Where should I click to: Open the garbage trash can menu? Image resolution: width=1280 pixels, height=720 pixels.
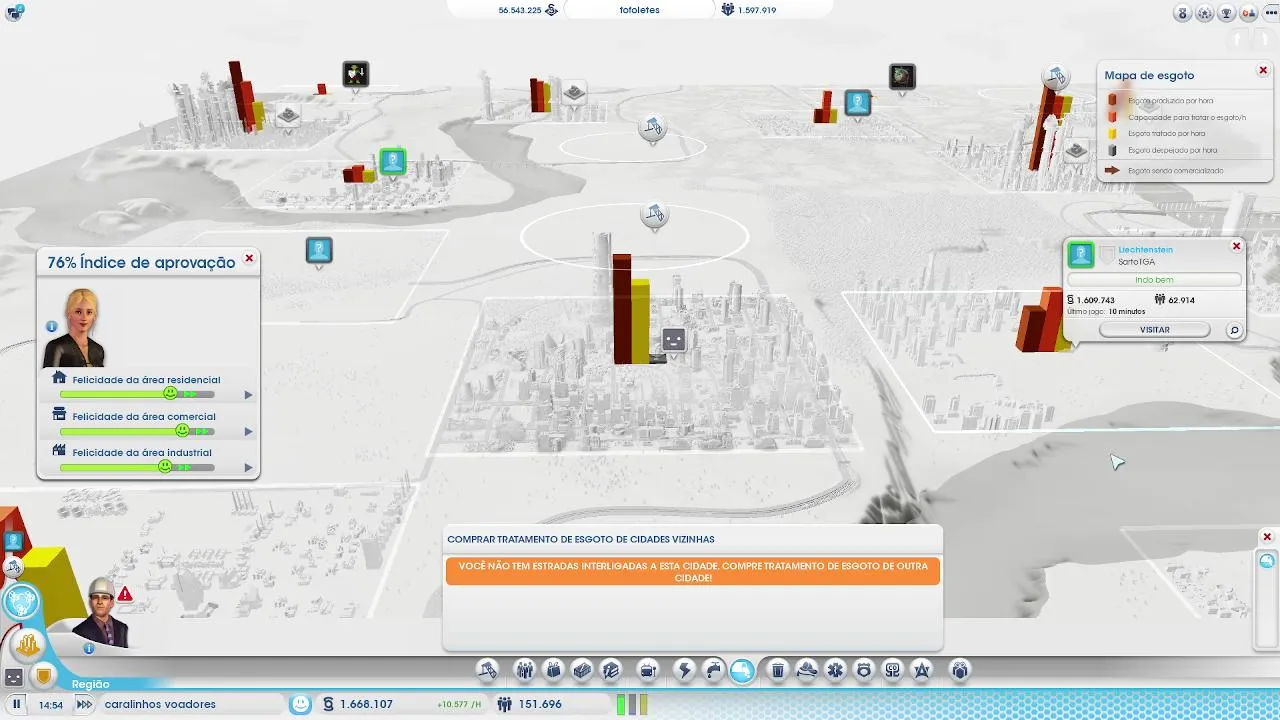[x=778, y=670]
